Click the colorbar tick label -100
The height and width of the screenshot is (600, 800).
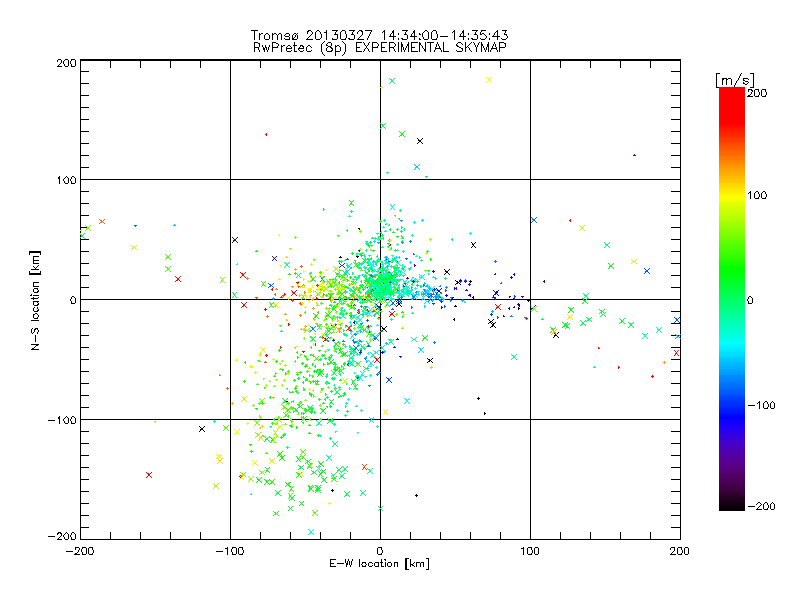pos(761,405)
